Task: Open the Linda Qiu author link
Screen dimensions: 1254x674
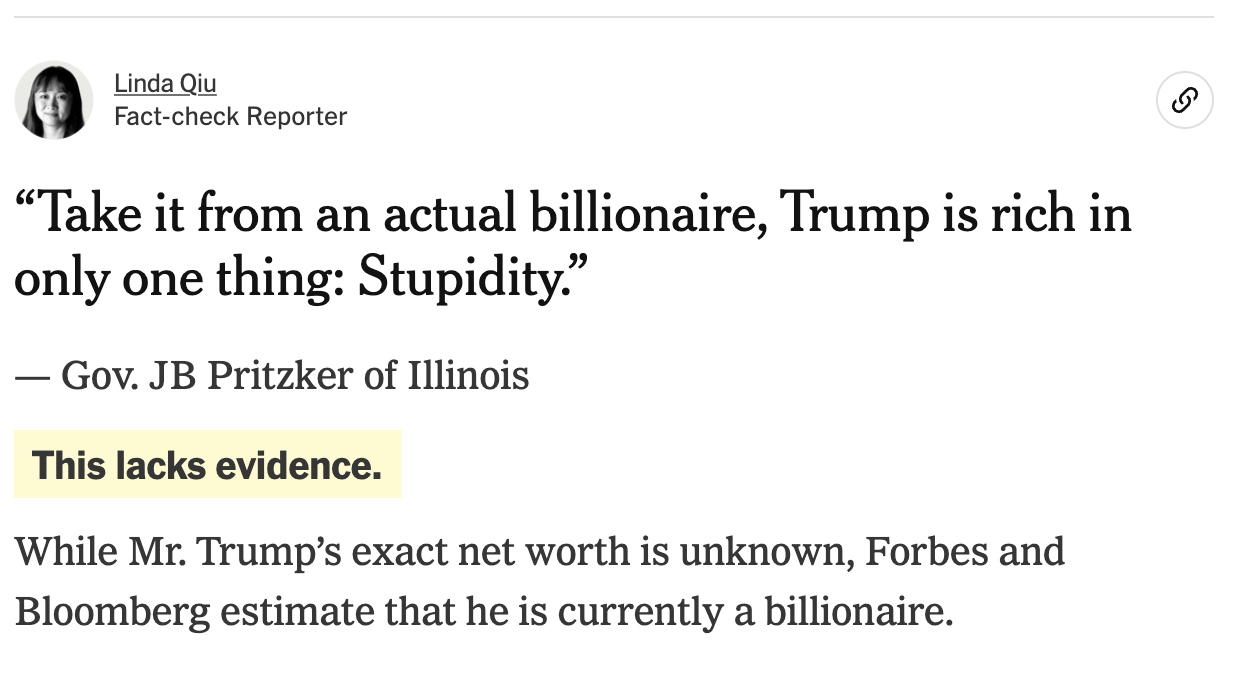Action: point(165,83)
